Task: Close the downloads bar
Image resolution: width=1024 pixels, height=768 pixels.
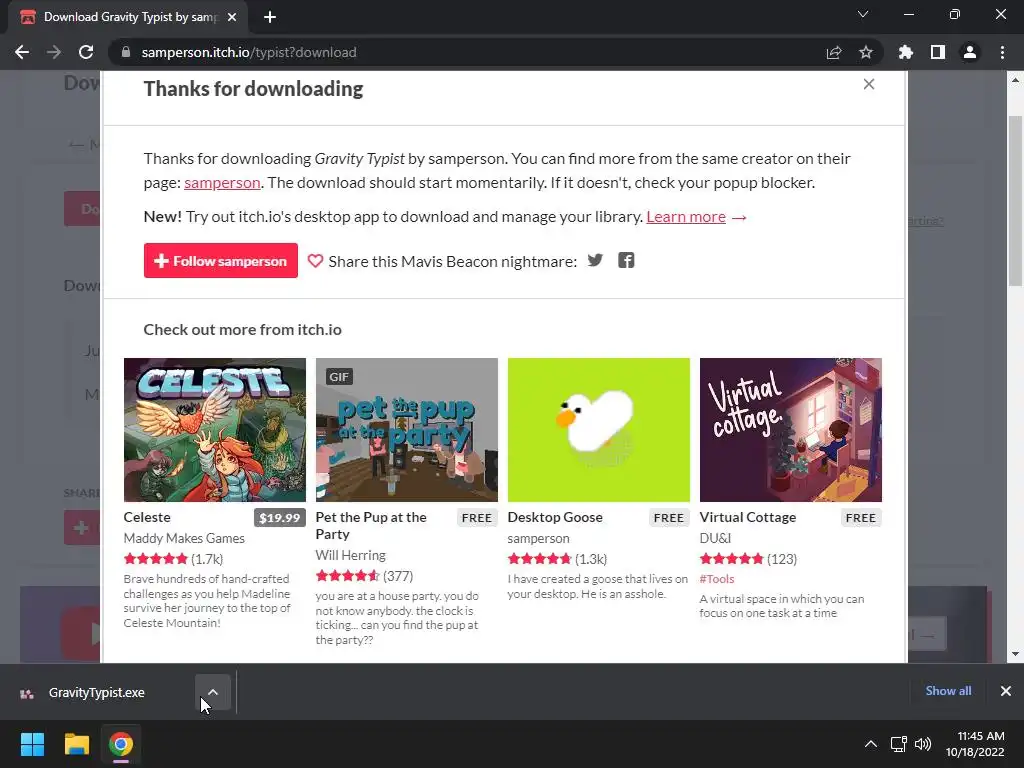Action: point(1006,691)
